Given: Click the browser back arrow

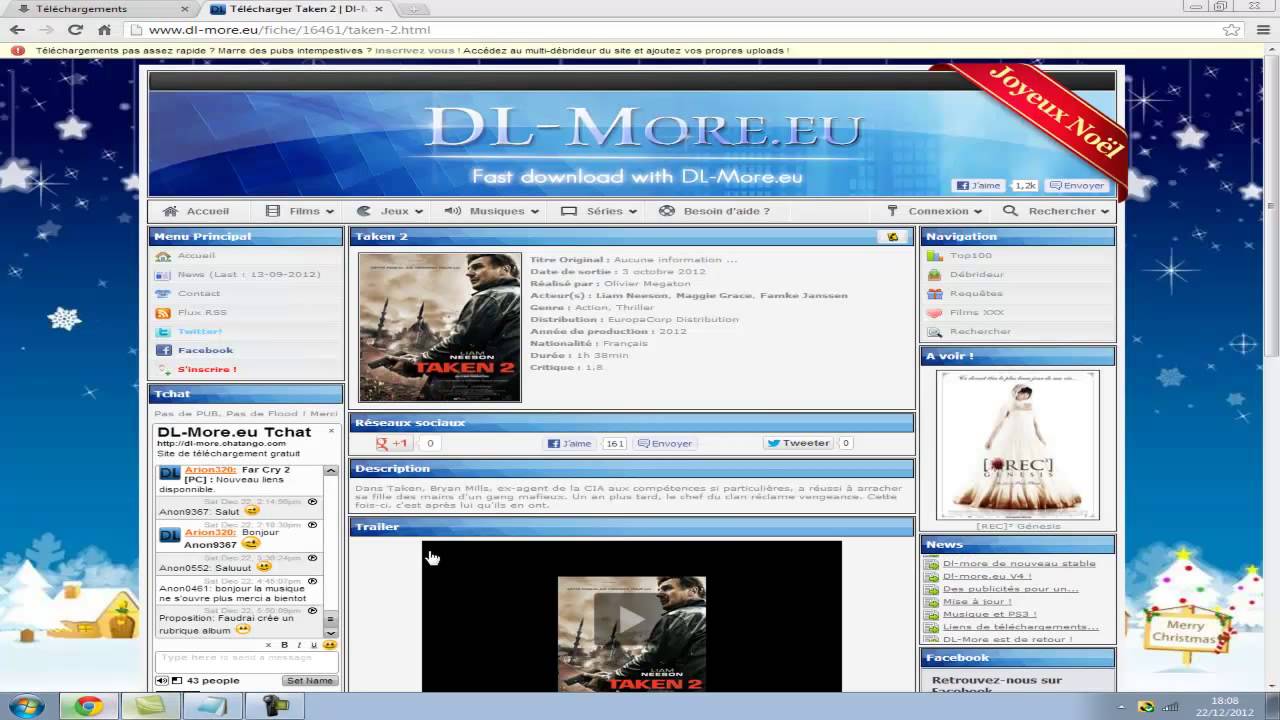Looking at the screenshot, I should point(17,30).
